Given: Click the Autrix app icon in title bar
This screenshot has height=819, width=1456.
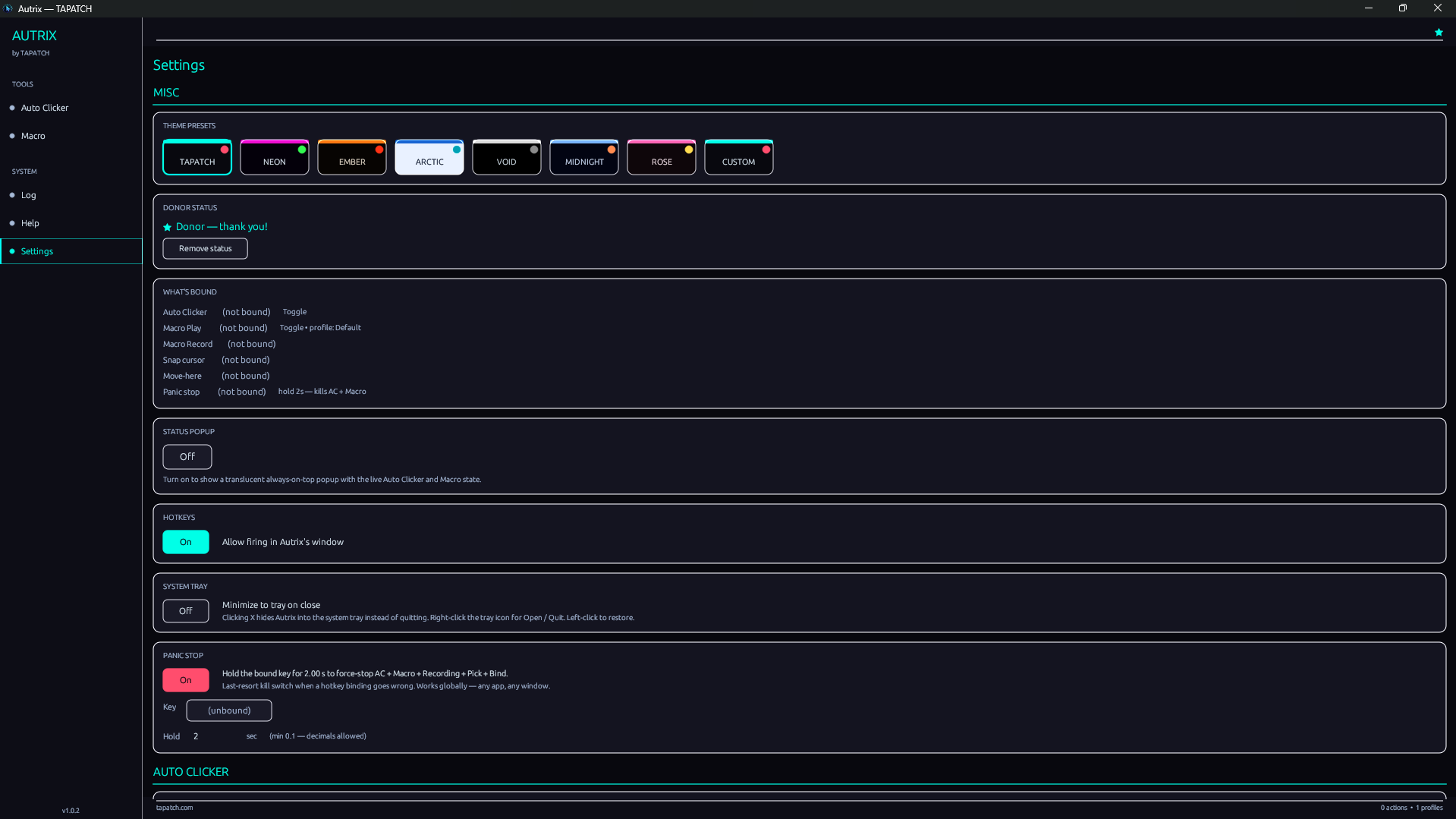Looking at the screenshot, I should [8, 8].
